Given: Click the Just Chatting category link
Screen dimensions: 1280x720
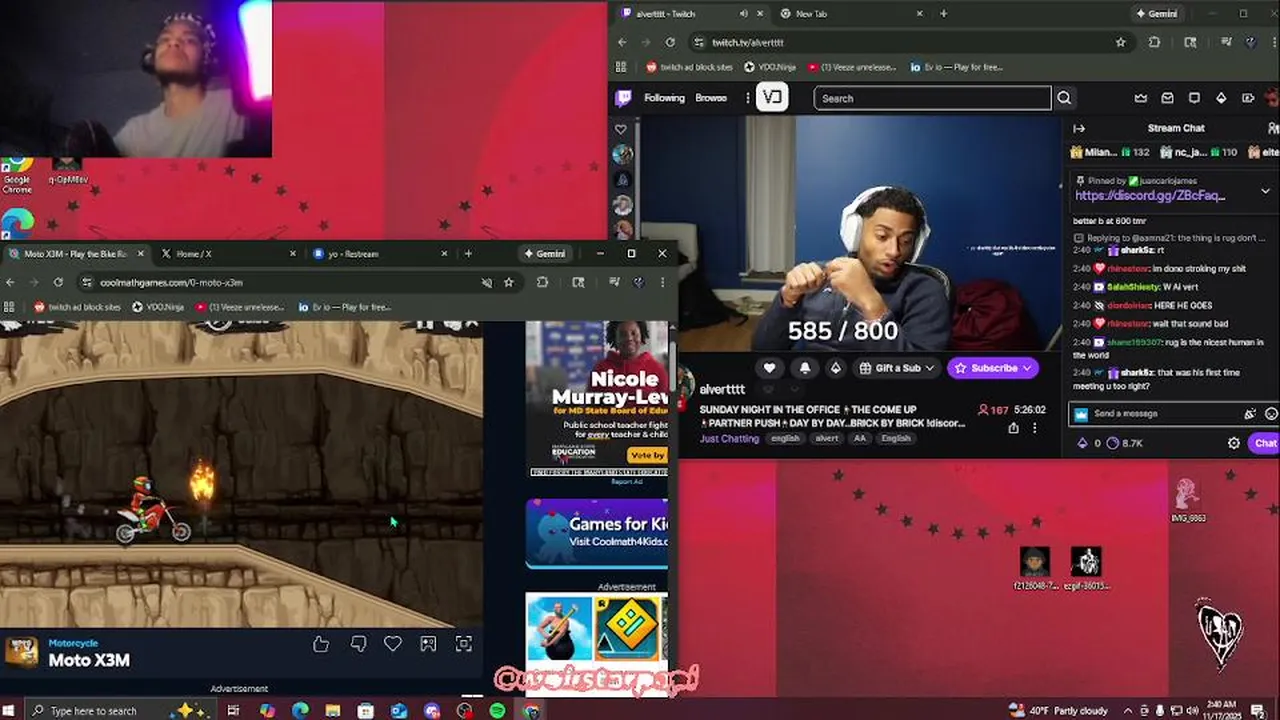Looking at the screenshot, I should pyautogui.click(x=729, y=438).
